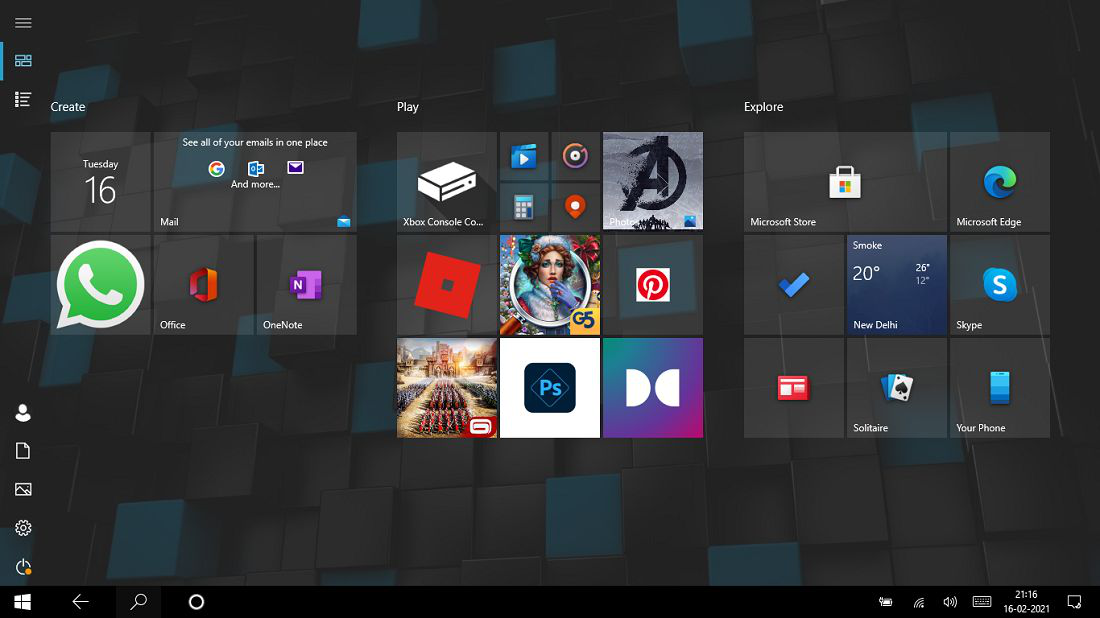The width and height of the screenshot is (1100, 618).
Task: Open the WhatsApp tile
Action: point(100,285)
